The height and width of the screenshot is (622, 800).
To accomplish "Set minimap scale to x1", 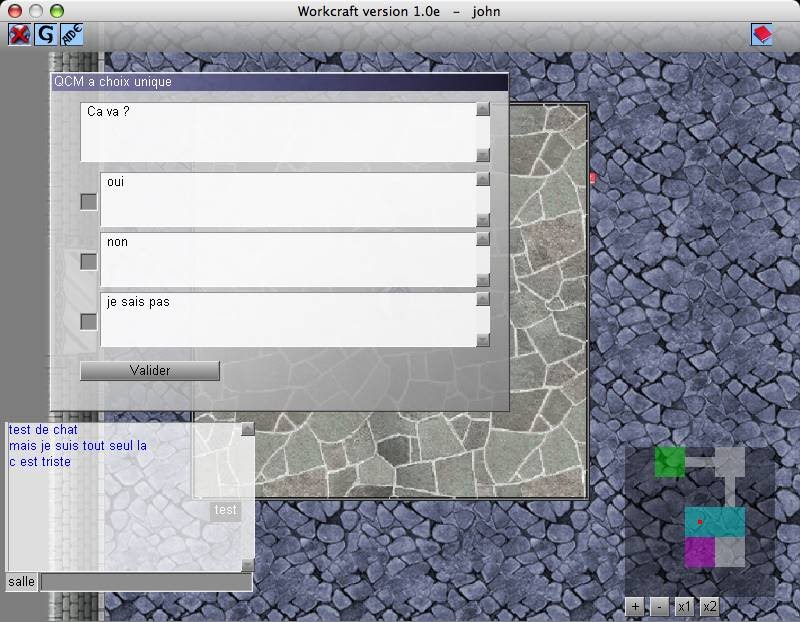I will tap(684, 607).
